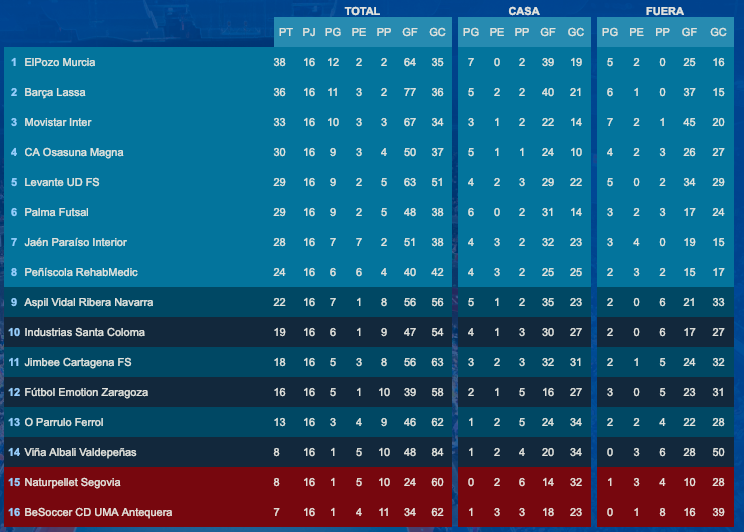Viewport: 744px width, 532px height.
Task: Select the Movistar Inter team row
Action: [58, 122]
